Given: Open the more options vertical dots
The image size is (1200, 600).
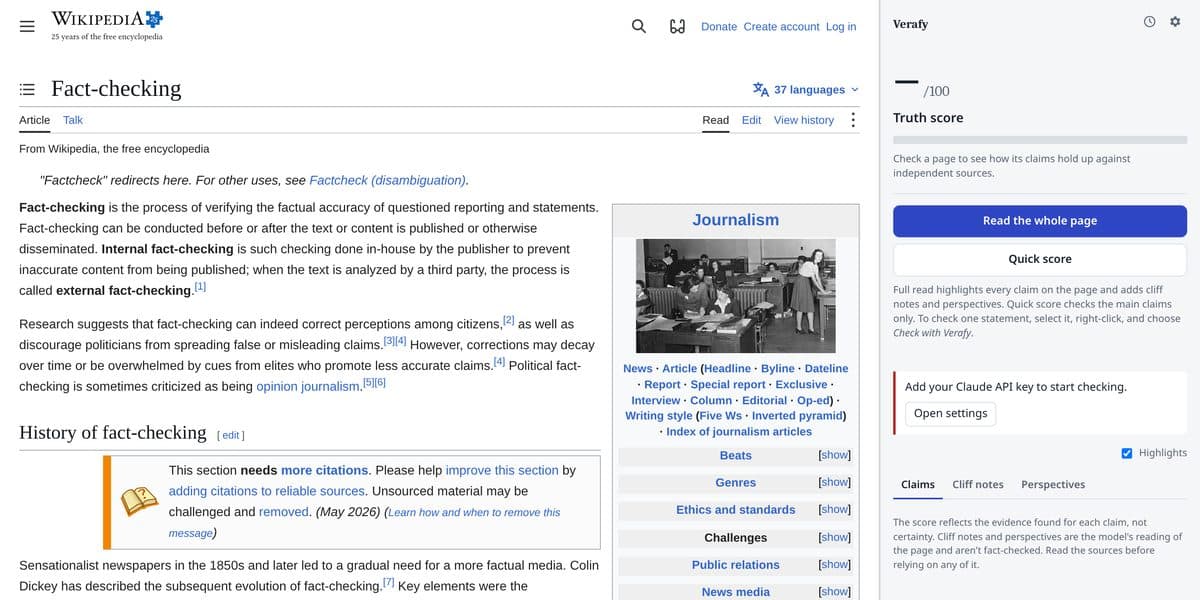Looking at the screenshot, I should tap(853, 120).
